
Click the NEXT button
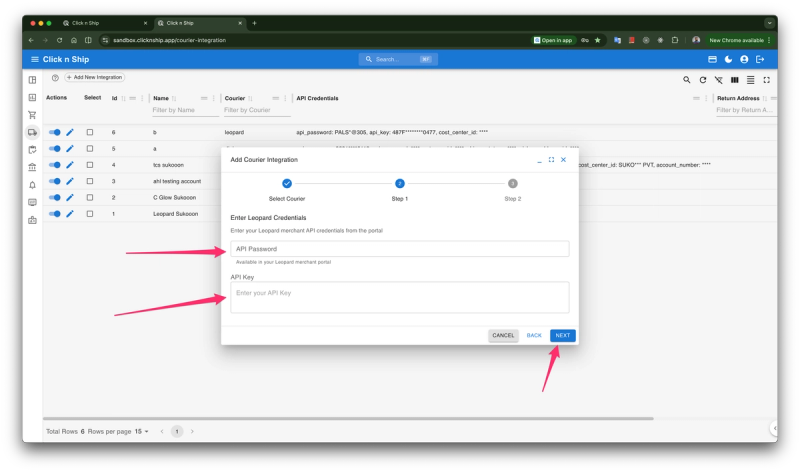pyautogui.click(x=563, y=335)
